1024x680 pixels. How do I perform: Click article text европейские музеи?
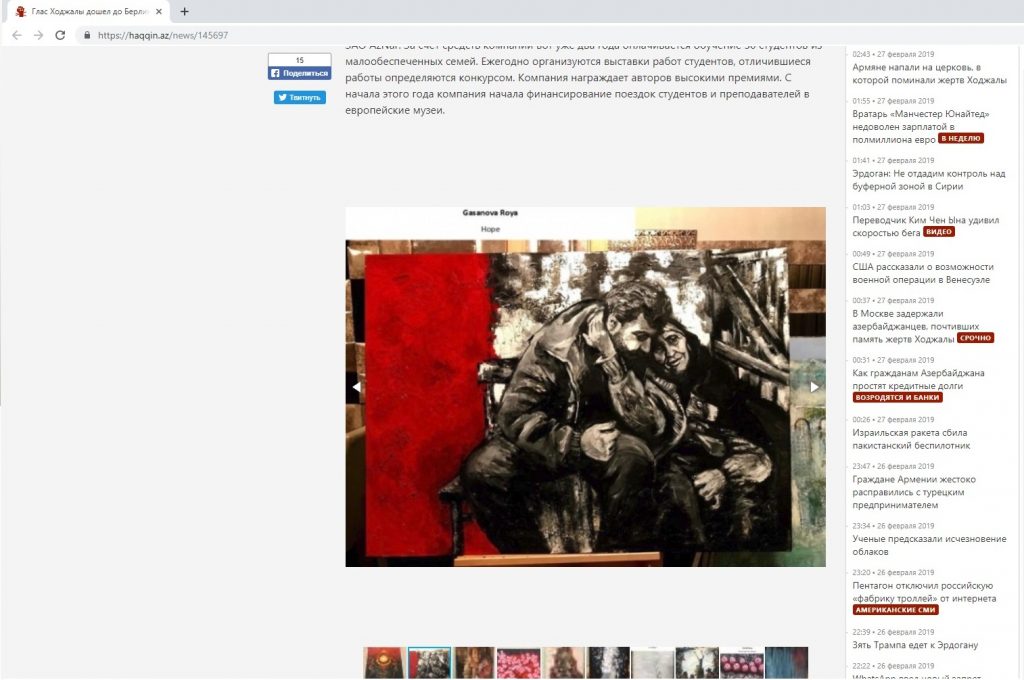pyautogui.click(x=394, y=110)
